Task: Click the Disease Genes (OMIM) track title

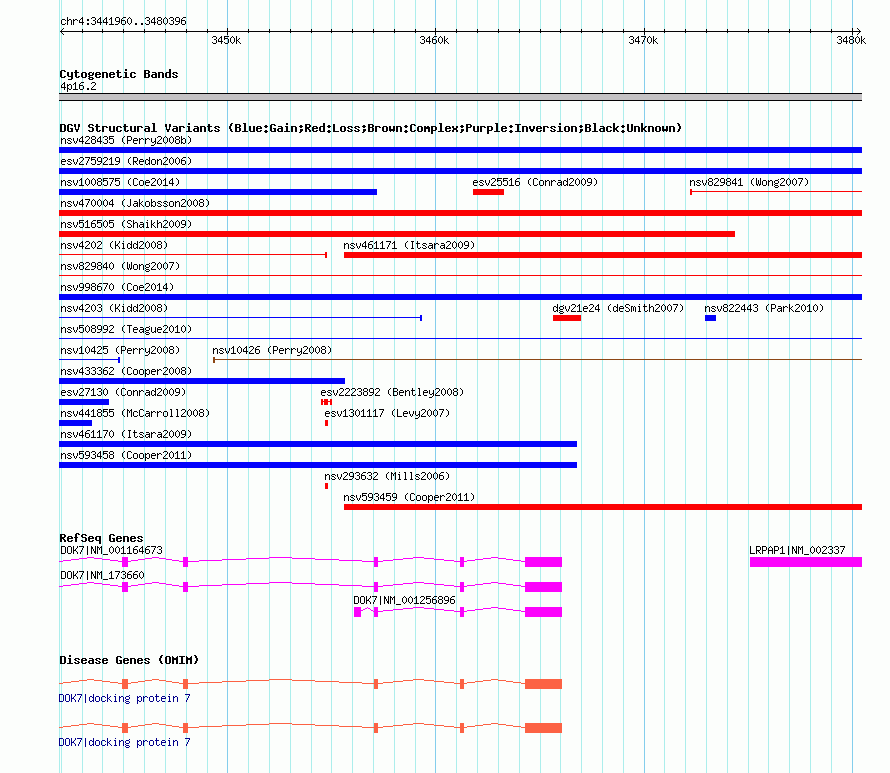Action: (129, 659)
